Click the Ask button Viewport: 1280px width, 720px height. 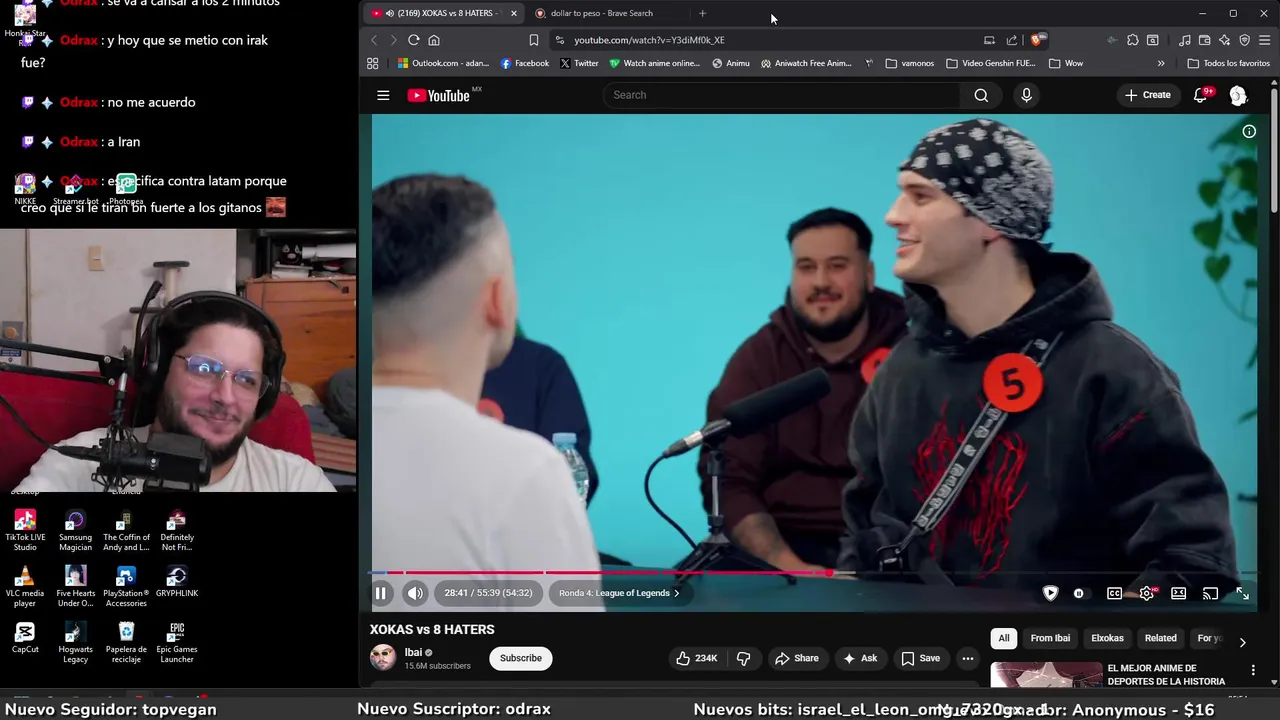pyautogui.click(x=860, y=658)
